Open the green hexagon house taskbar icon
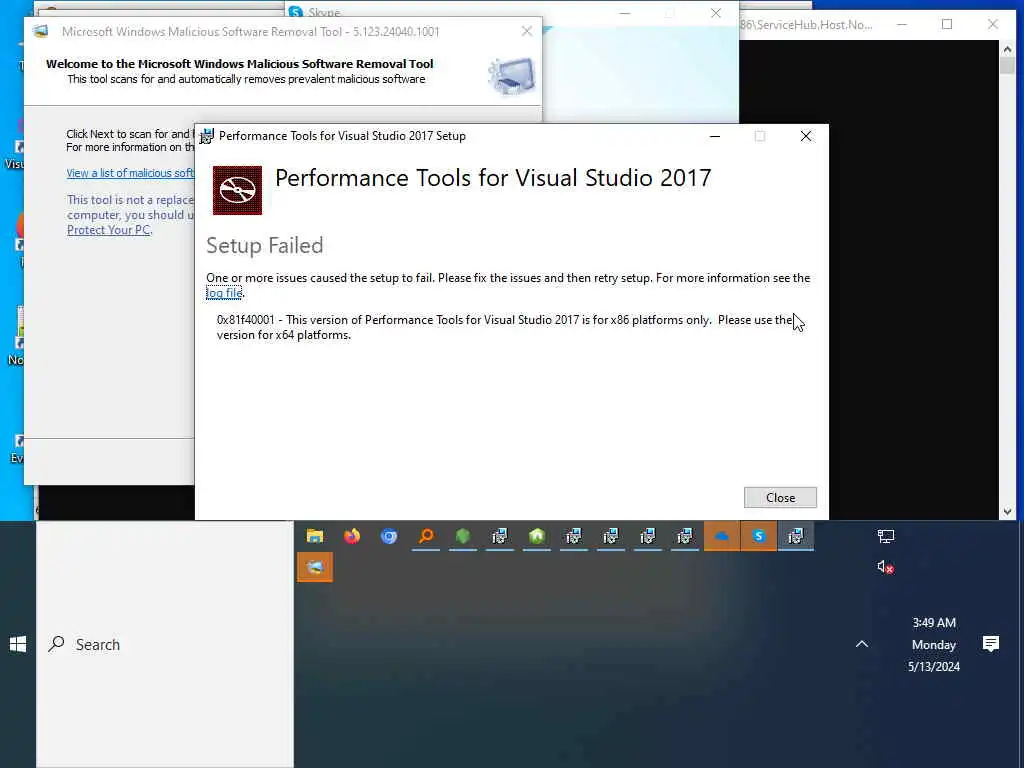The height and width of the screenshot is (768, 1024). [537, 536]
